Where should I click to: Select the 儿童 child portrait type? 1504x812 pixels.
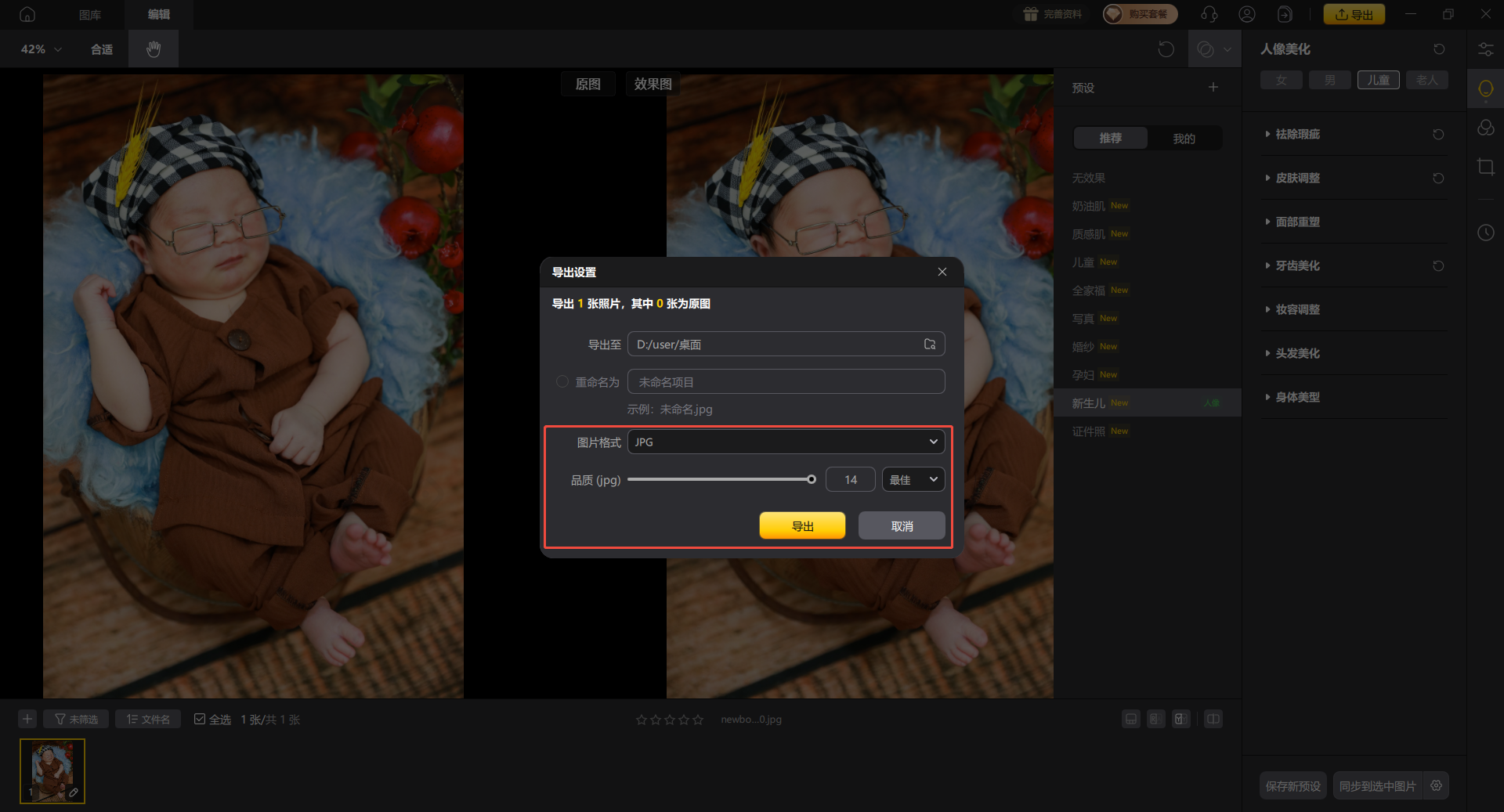[1378, 80]
